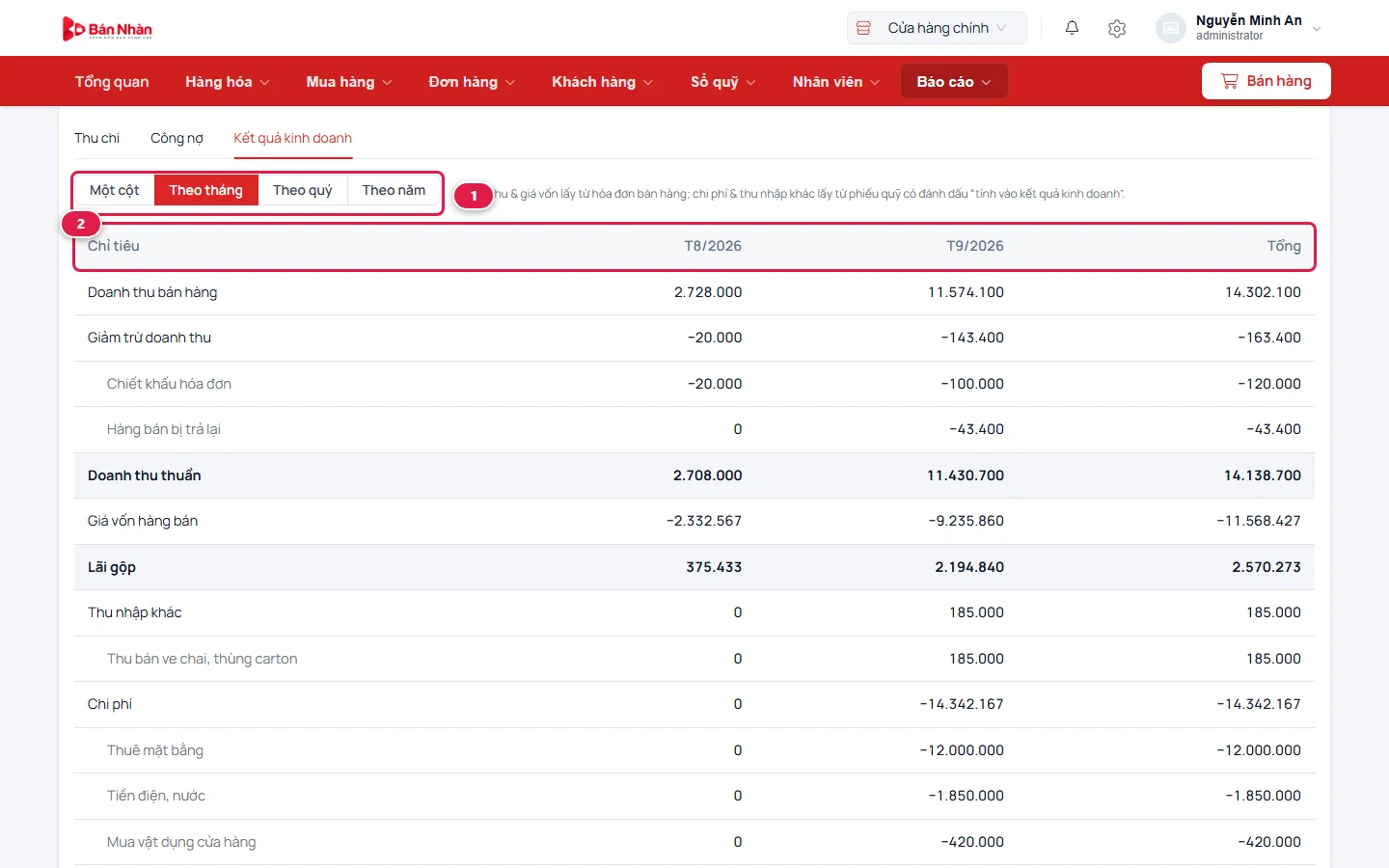Click the Thuê mặt bằng row label
The height and width of the screenshot is (868, 1389).
pos(155,750)
